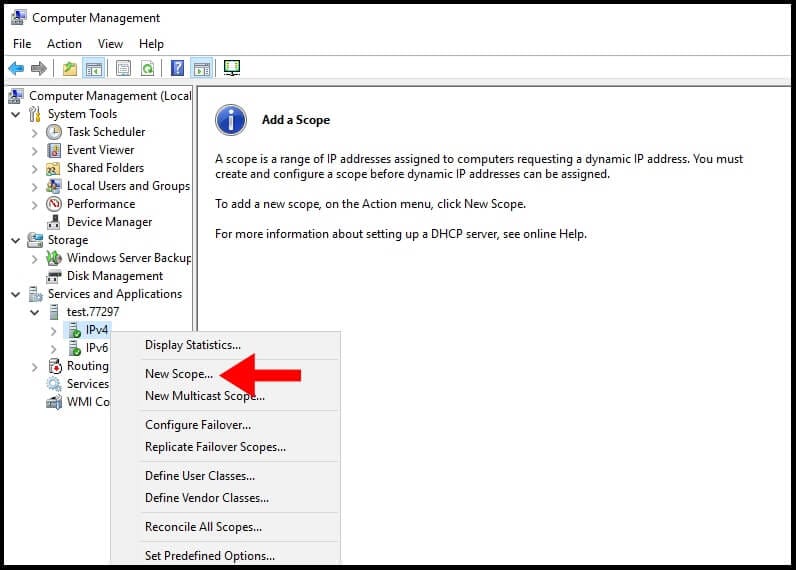Choose Replicate Failover Scopes entry

225,447
